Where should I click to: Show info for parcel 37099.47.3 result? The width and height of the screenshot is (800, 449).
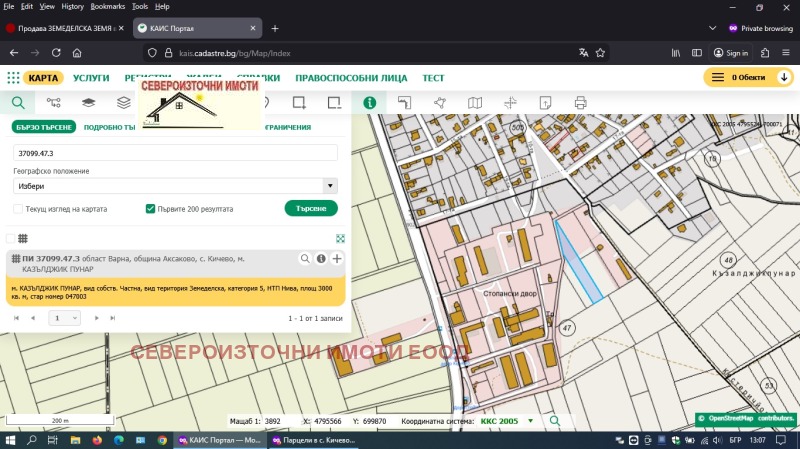[321, 259]
